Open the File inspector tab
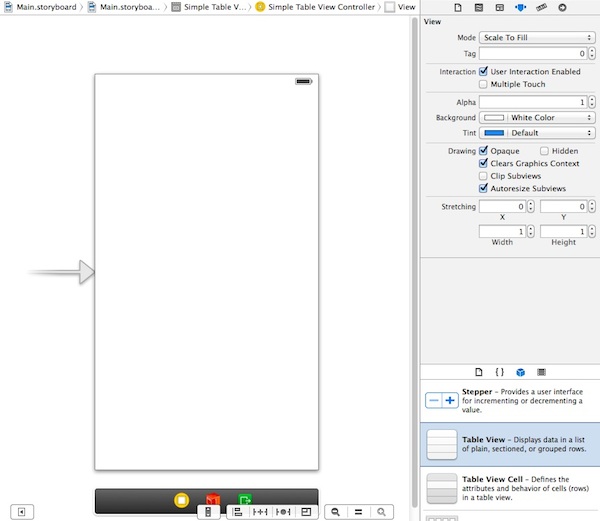 point(457,7)
